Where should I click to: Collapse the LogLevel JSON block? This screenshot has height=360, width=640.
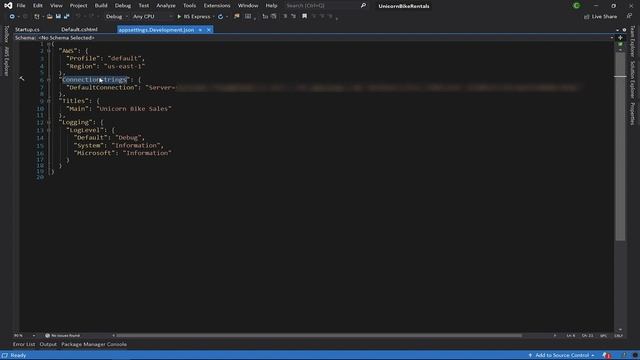49,130
